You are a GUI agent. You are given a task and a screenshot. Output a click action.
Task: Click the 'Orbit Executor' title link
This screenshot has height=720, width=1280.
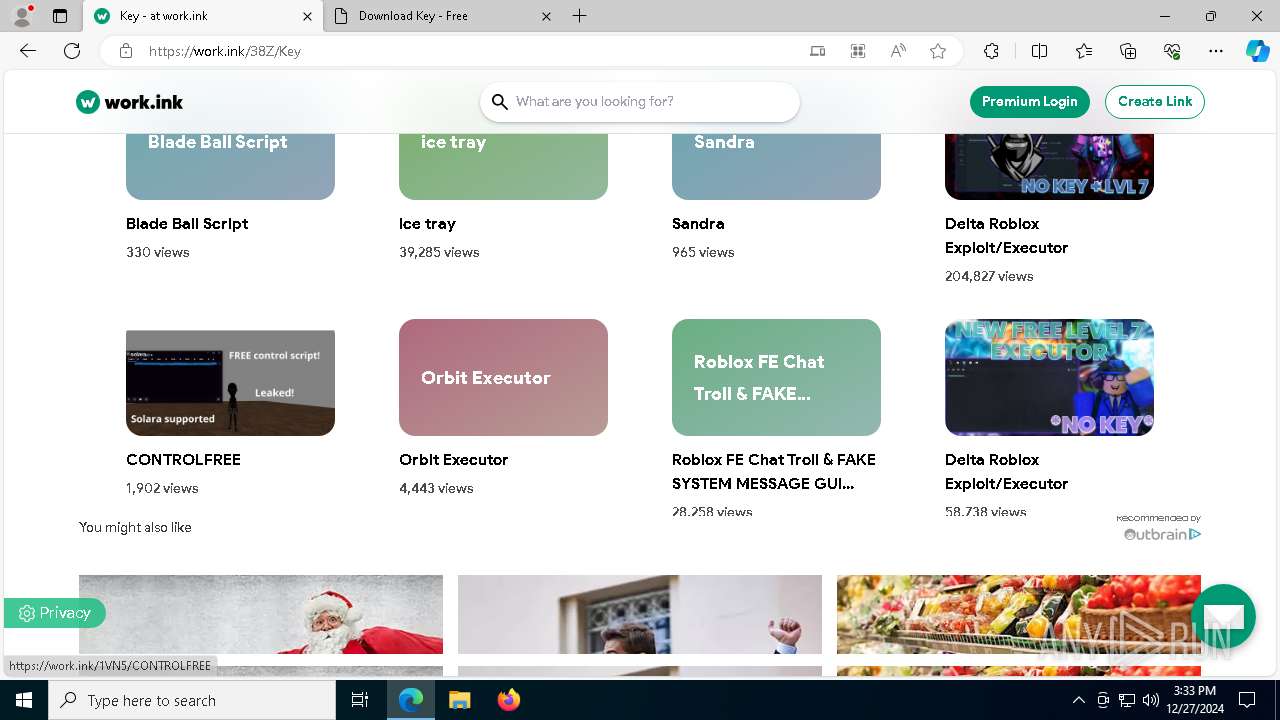(453, 460)
